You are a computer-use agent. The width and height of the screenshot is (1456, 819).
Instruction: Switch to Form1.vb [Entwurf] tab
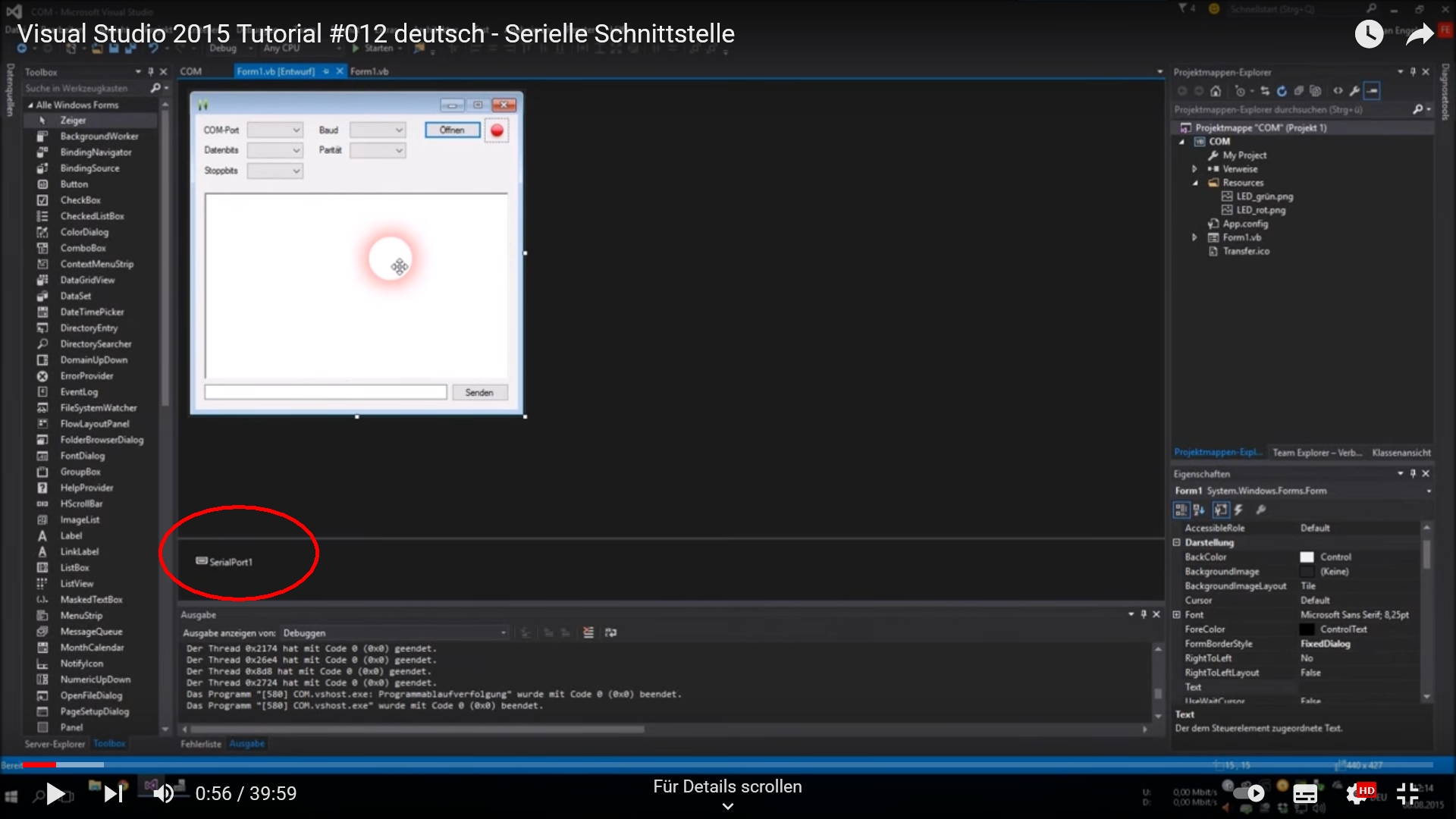point(276,71)
